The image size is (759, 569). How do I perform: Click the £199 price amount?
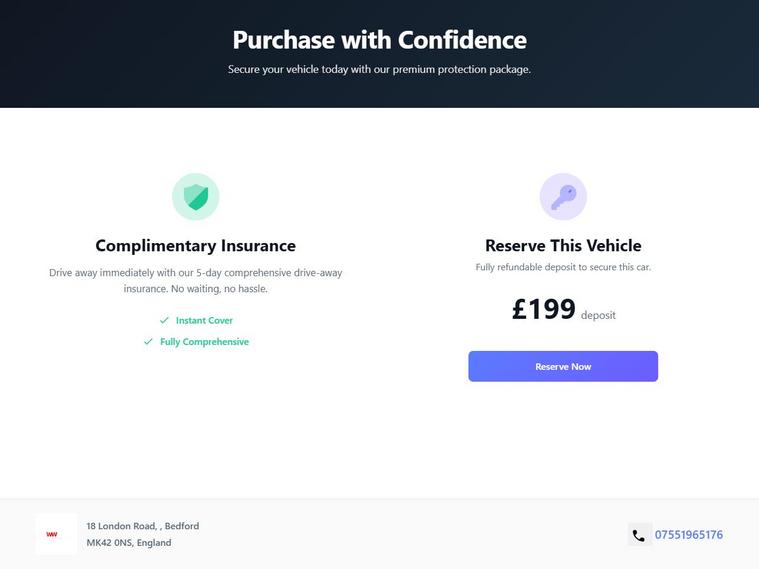click(x=543, y=309)
